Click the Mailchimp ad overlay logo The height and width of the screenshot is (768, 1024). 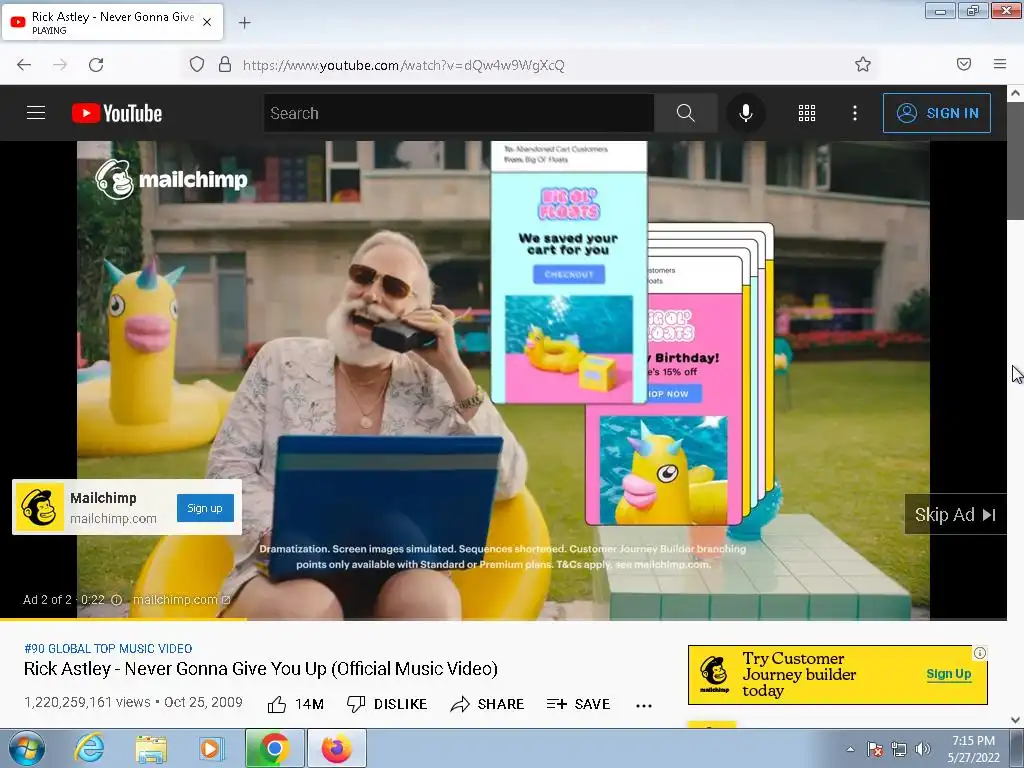(x=39, y=507)
